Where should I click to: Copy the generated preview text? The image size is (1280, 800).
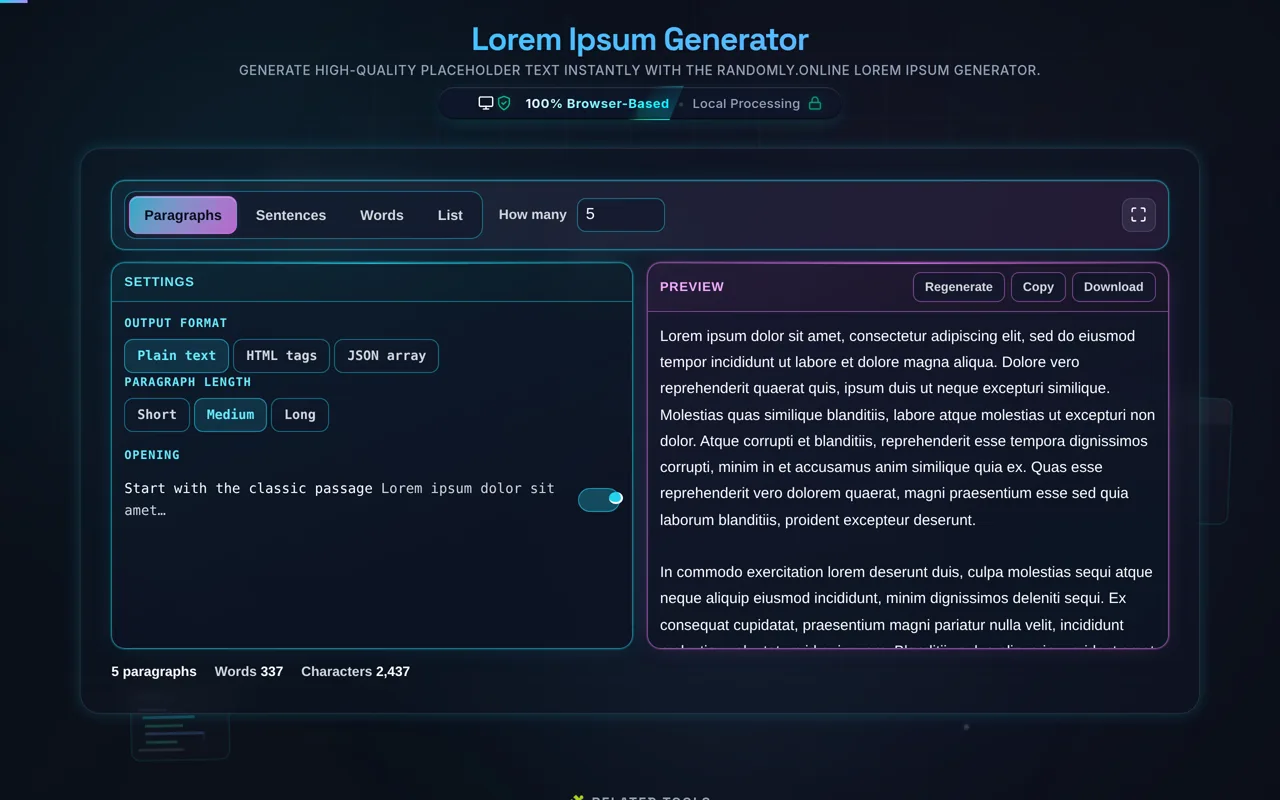tap(1038, 287)
